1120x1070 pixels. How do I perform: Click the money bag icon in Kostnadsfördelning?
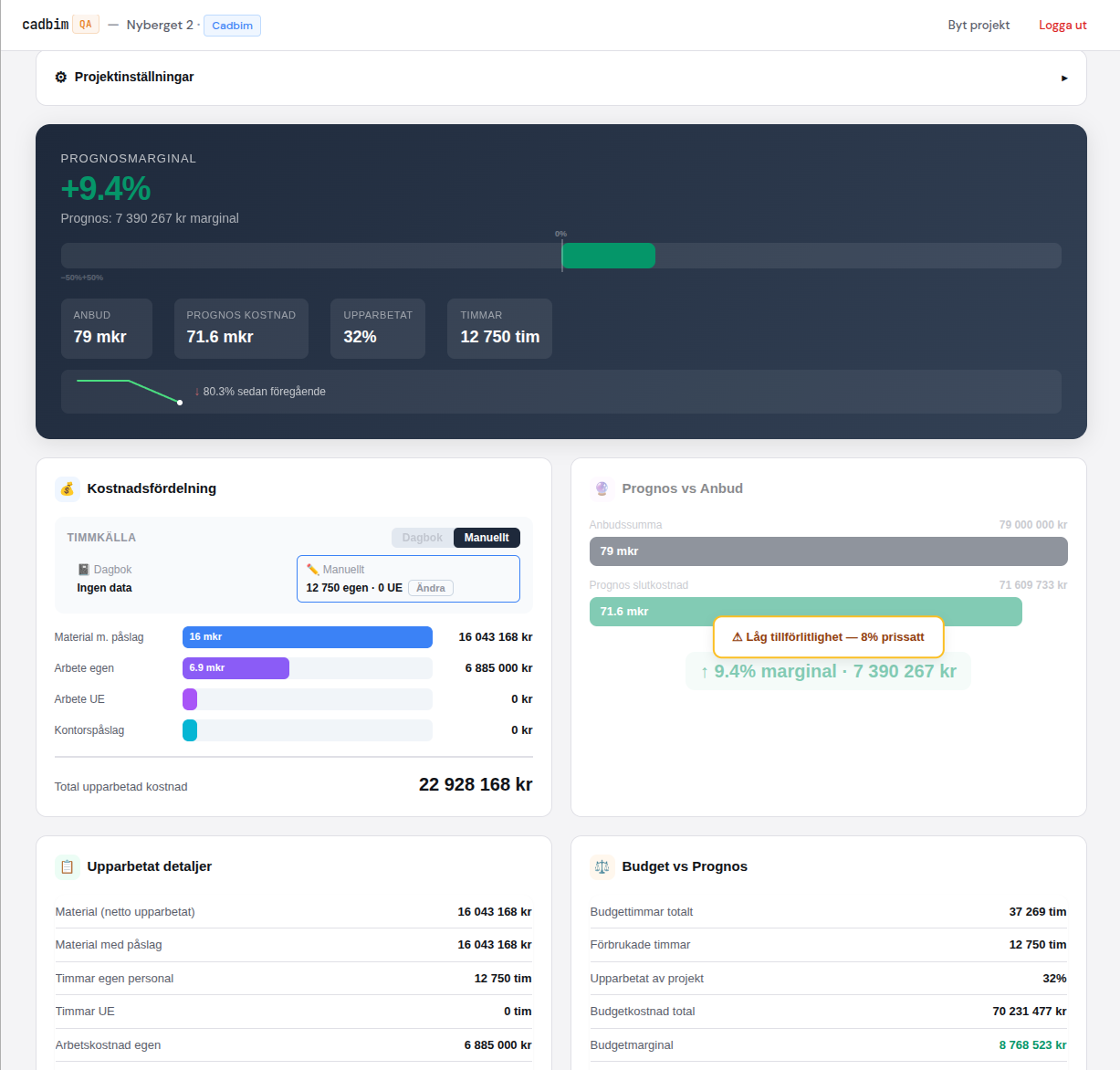pos(68,488)
